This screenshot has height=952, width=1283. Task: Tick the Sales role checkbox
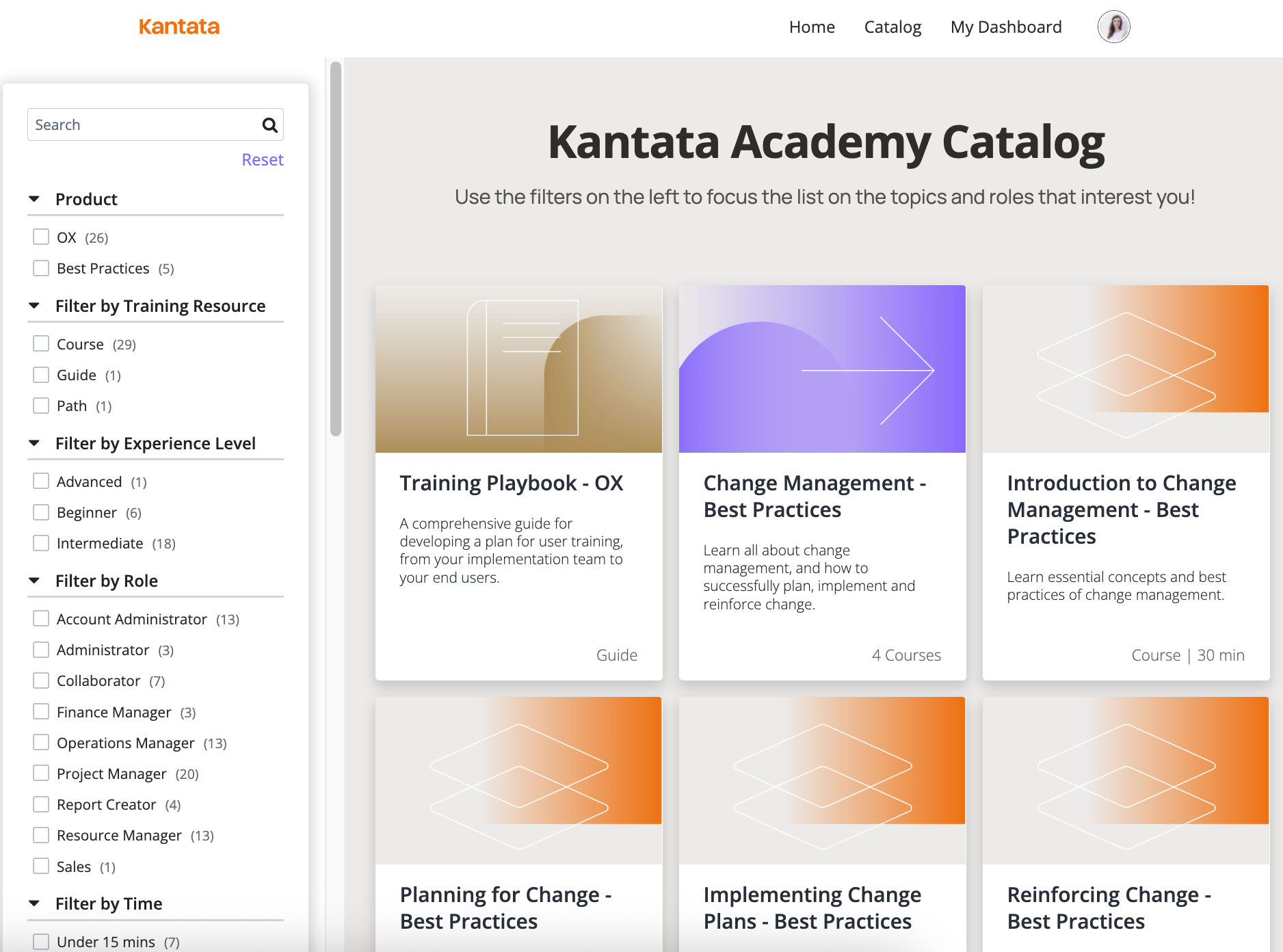[x=41, y=867]
